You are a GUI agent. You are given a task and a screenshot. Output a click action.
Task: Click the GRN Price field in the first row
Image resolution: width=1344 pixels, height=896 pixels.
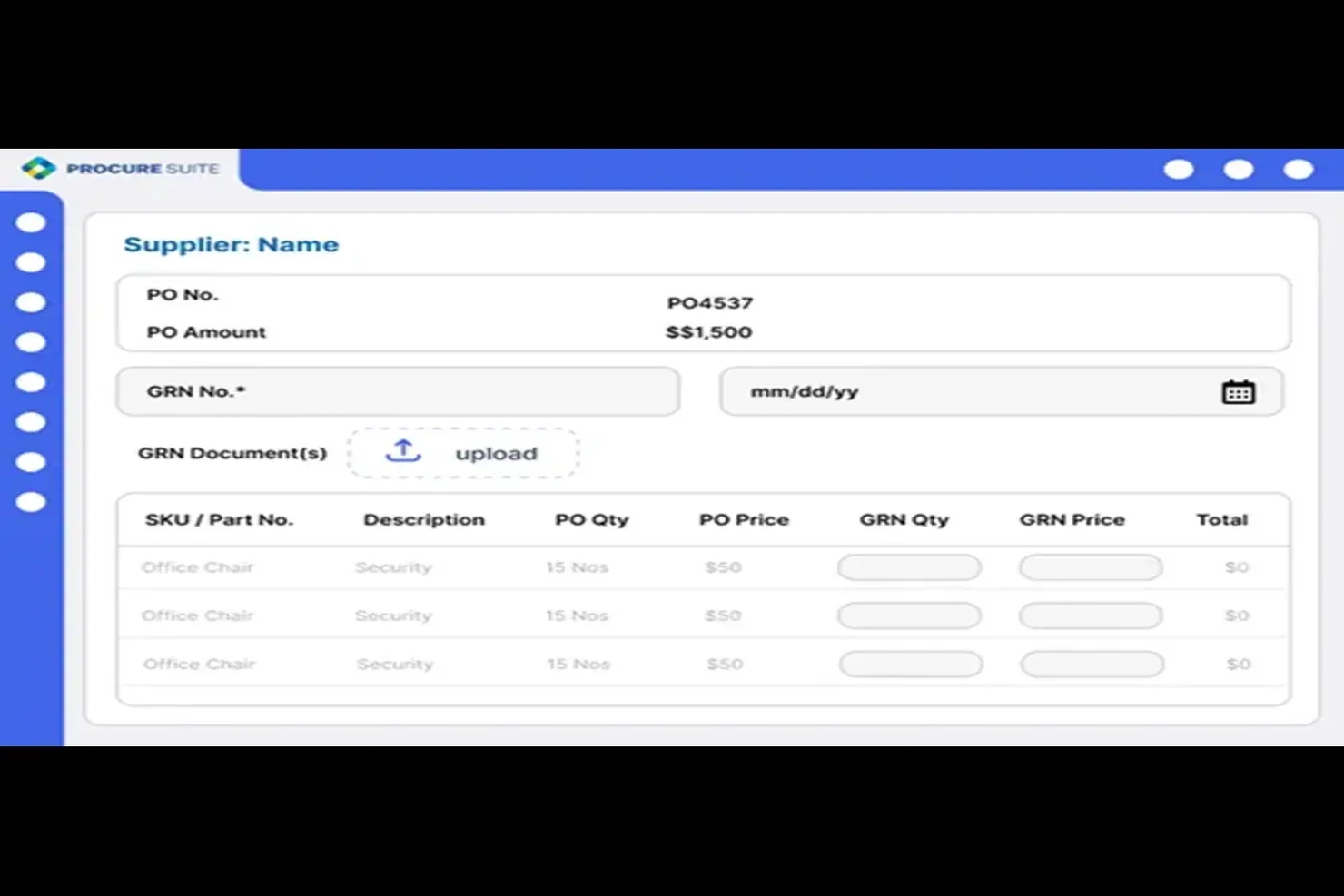click(x=1091, y=567)
